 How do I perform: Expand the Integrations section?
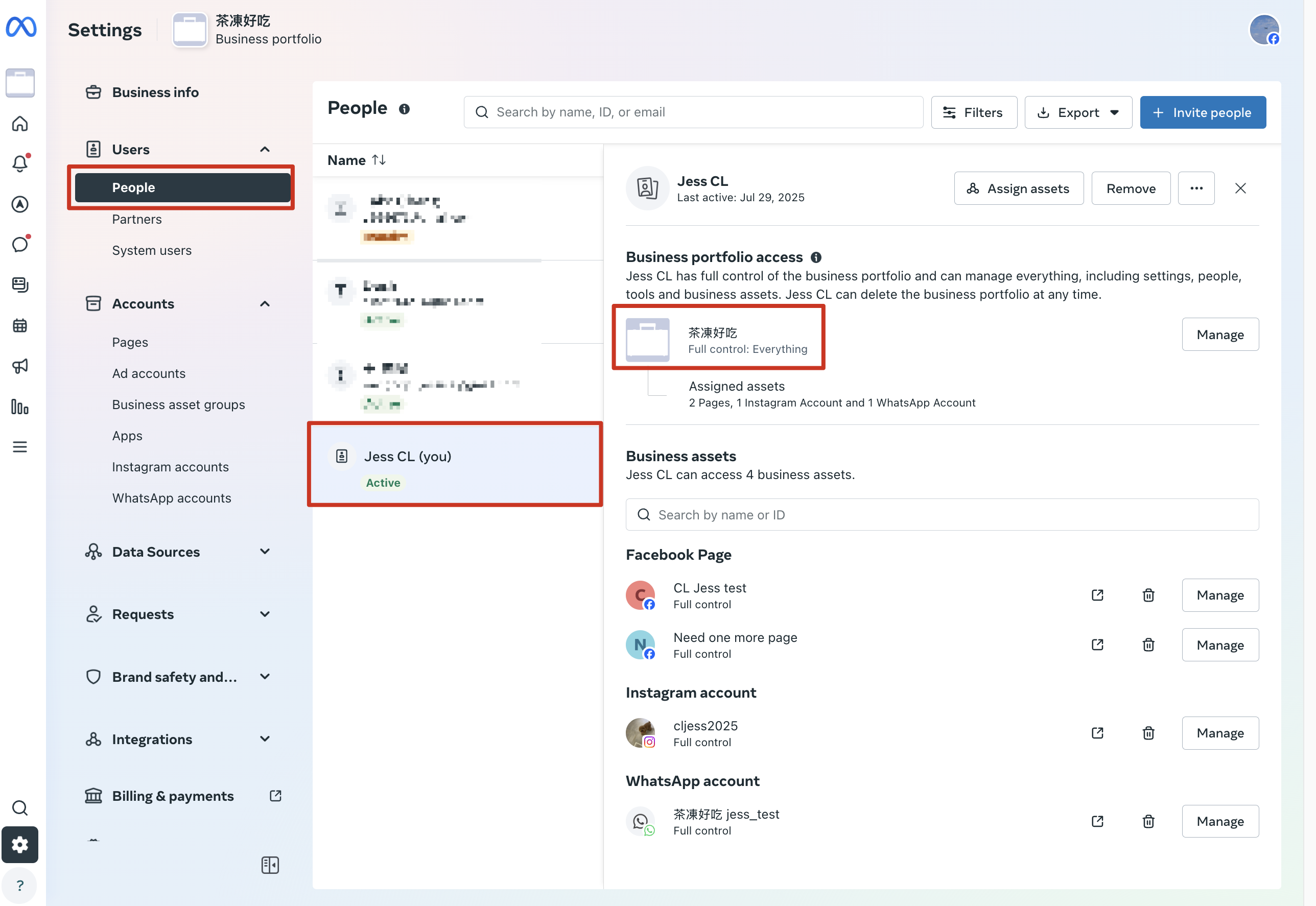[265, 739]
